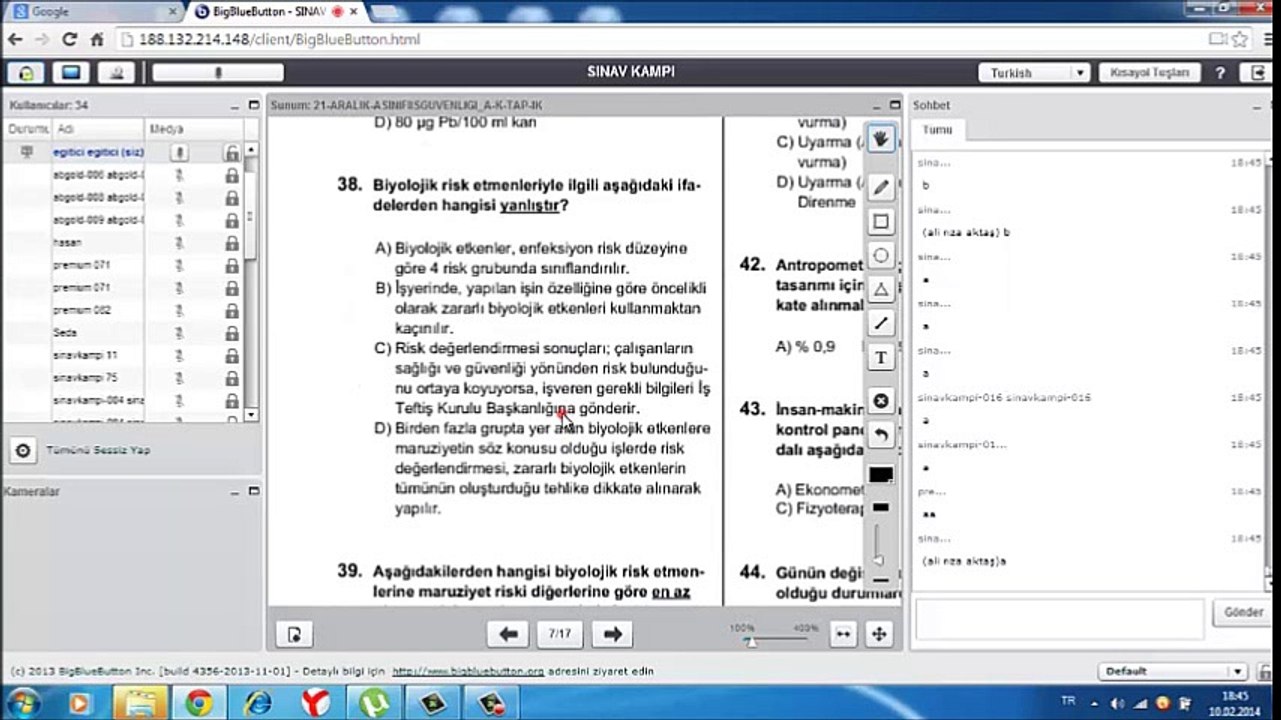1281x720 pixels.
Task: Toggle the lock for sinavkampi 11
Action: (x=232, y=356)
